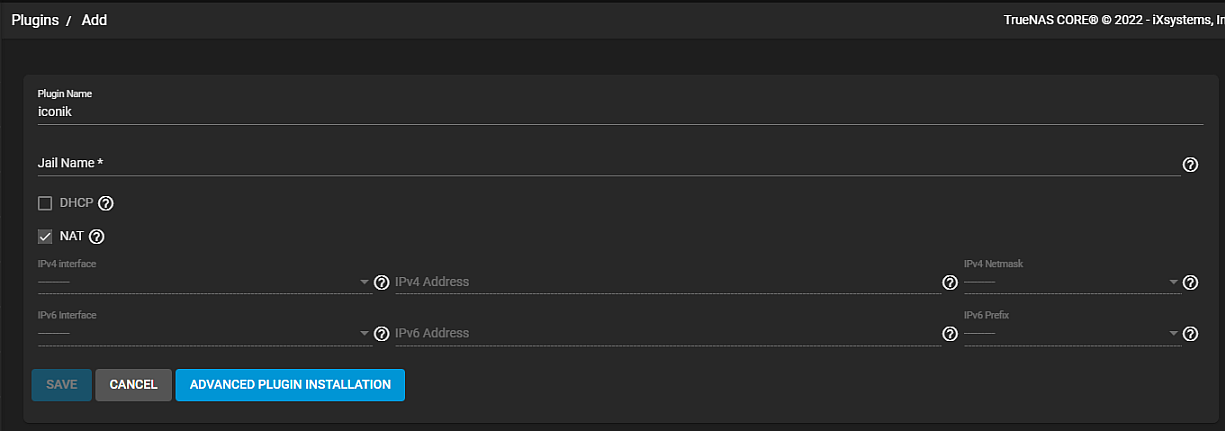The image size is (1225, 431).
Task: Click the IPv4 Netmask help icon
Action: click(1190, 283)
